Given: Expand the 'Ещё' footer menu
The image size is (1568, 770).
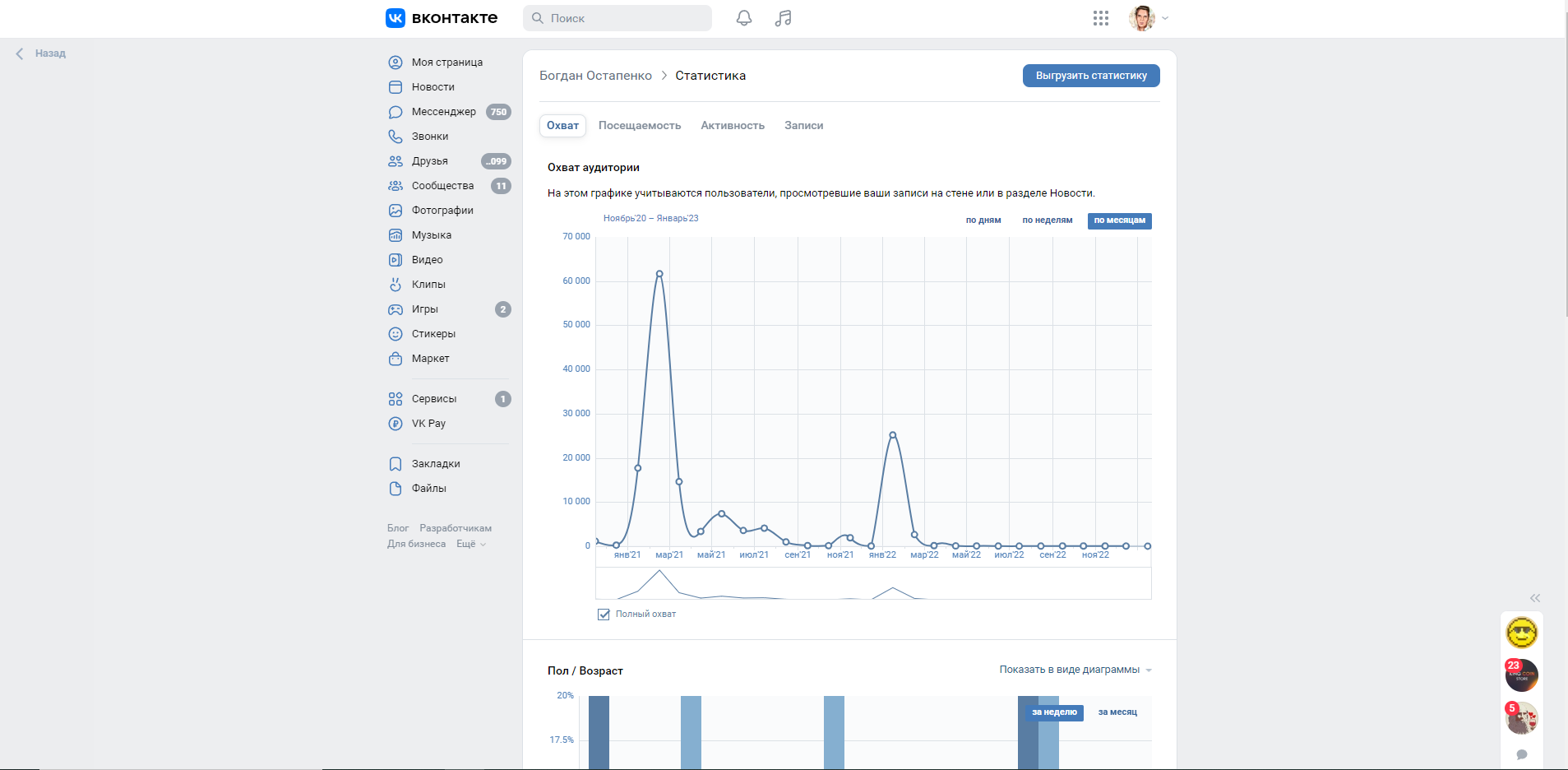Looking at the screenshot, I should 470,544.
